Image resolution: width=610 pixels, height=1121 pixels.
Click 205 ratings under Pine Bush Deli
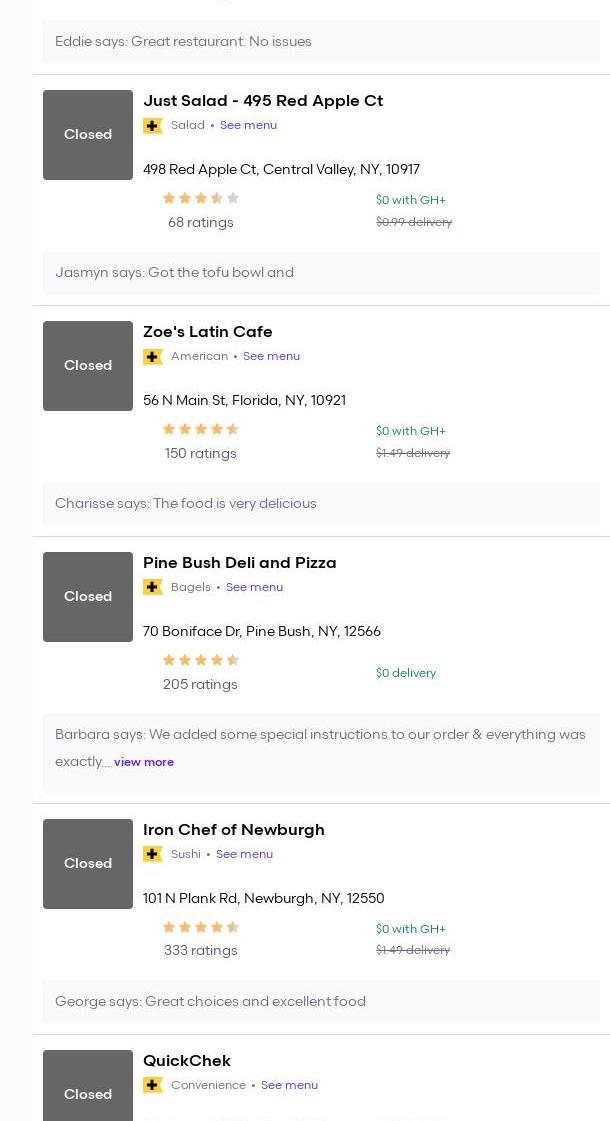pyautogui.click(x=200, y=685)
